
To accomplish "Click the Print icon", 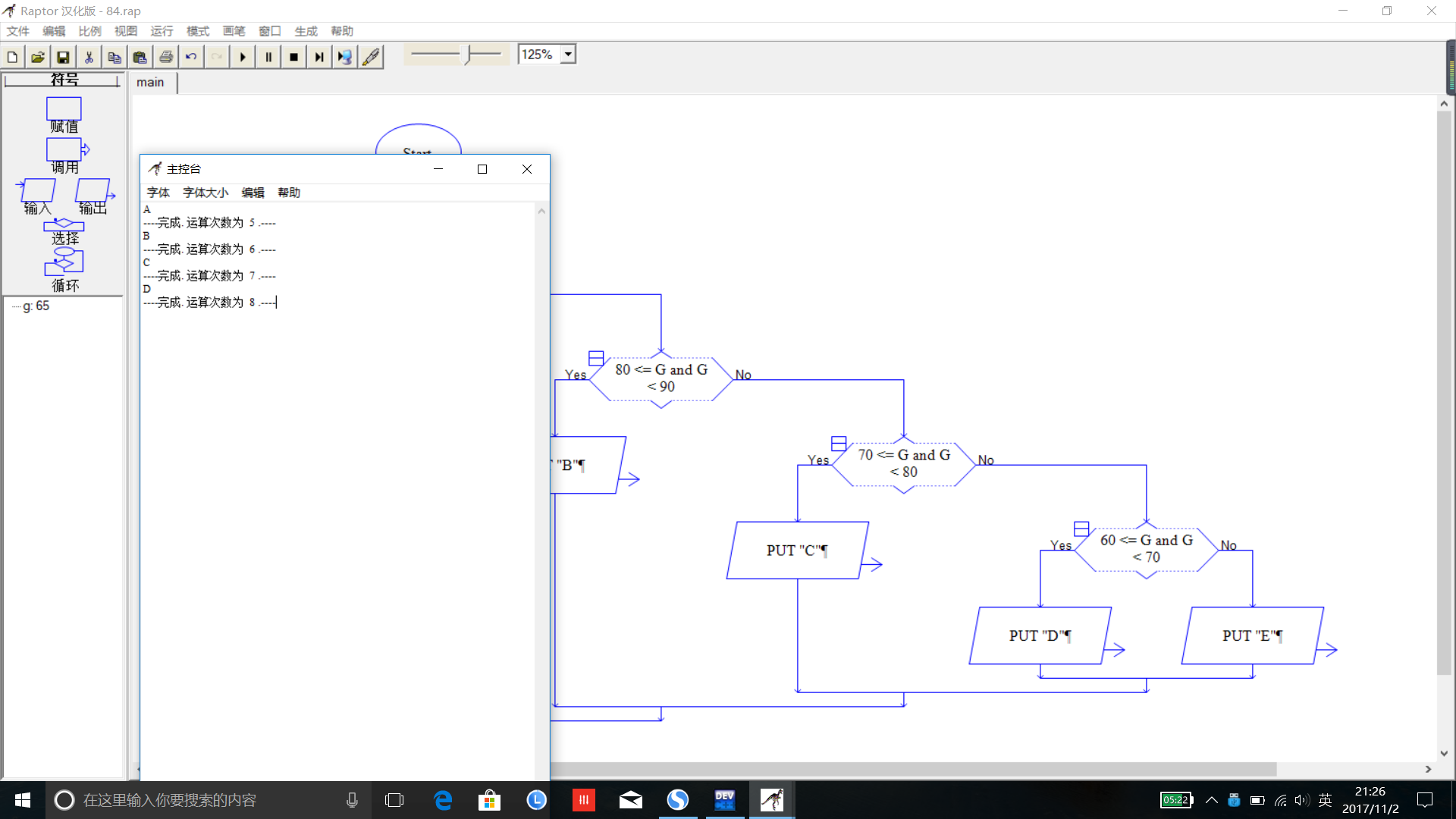I will coord(166,57).
